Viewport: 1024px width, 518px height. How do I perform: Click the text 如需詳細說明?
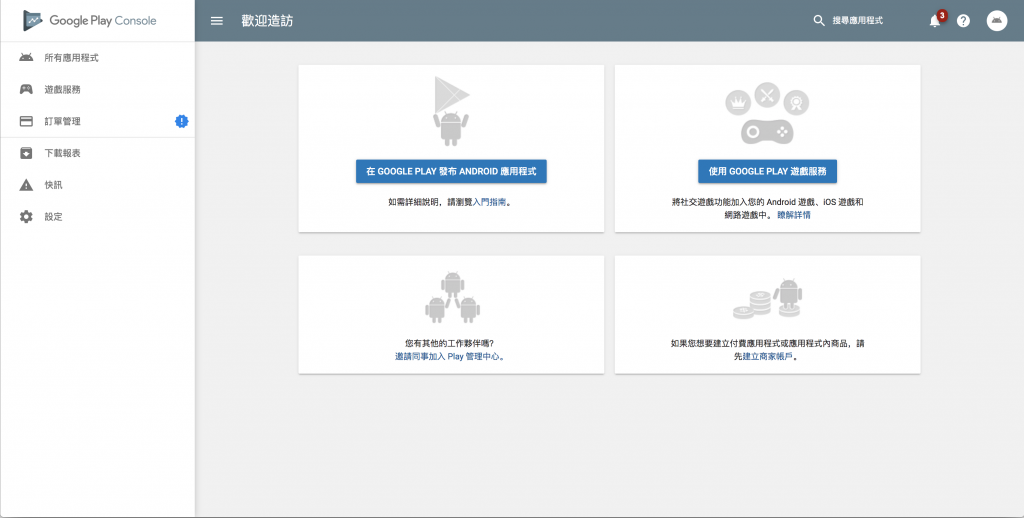pyautogui.click(x=414, y=202)
